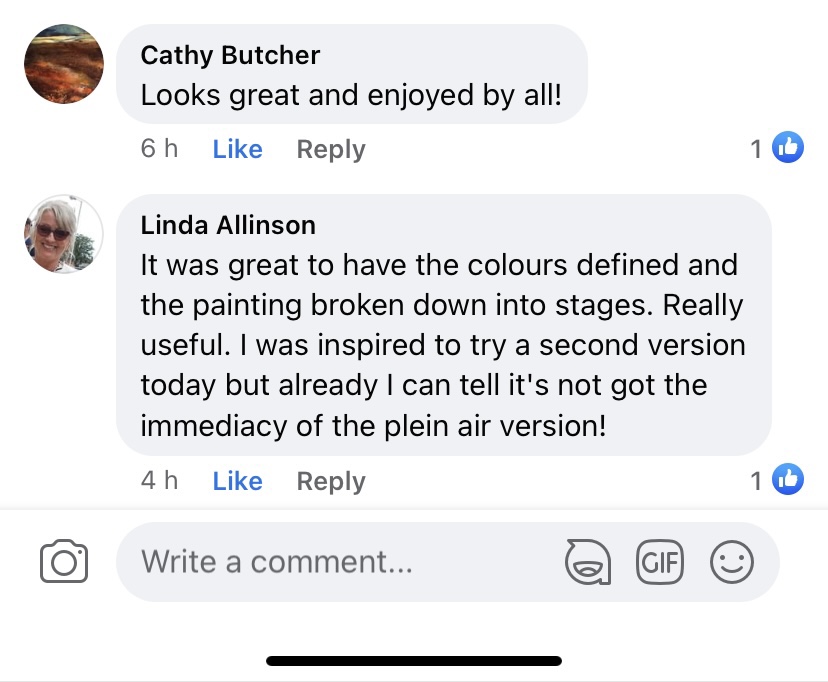The height and width of the screenshot is (682, 828).
Task: Tap the 4 h timestamp on Linda's comment
Action: (x=159, y=481)
